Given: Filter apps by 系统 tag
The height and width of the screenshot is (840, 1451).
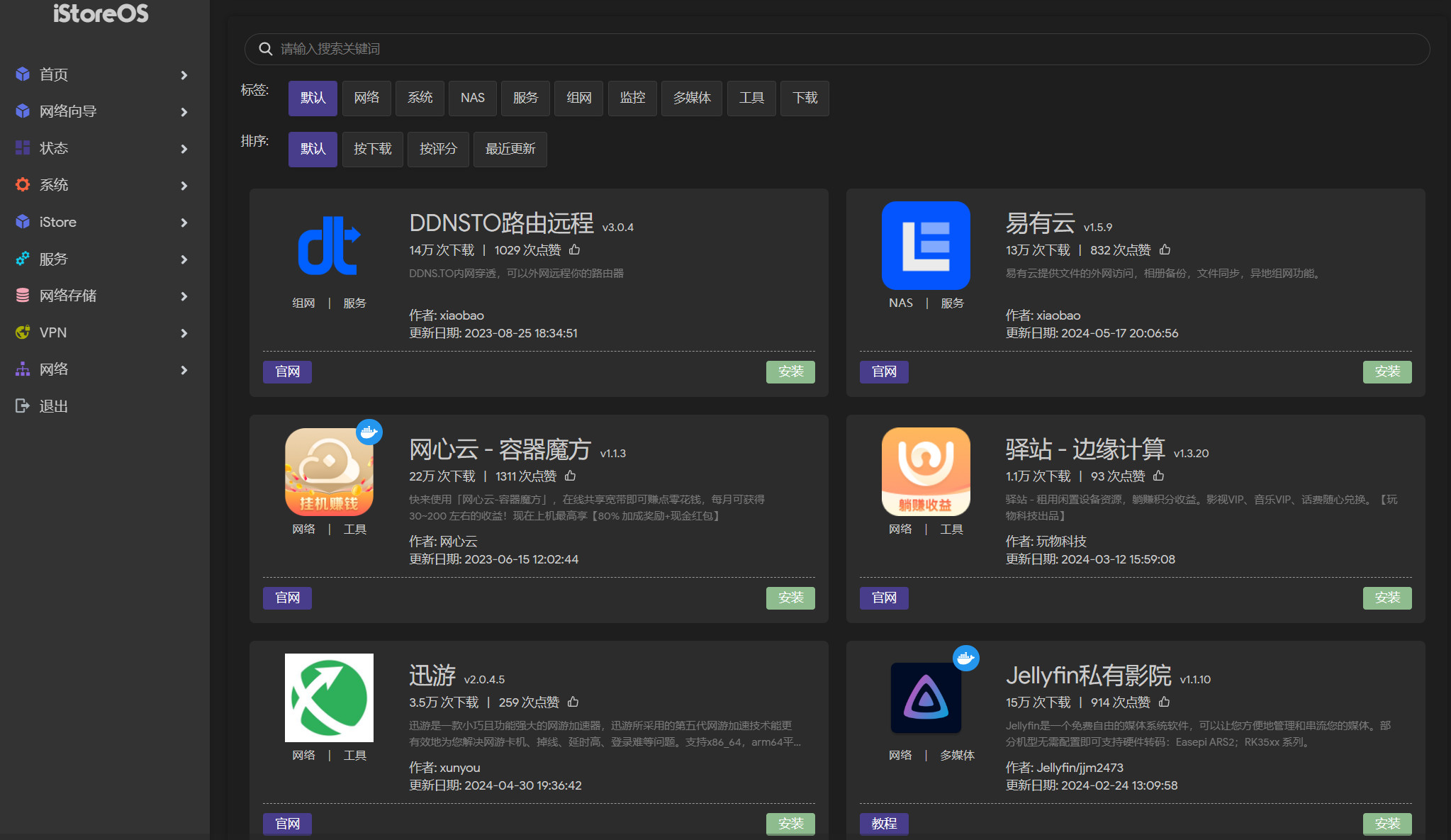Looking at the screenshot, I should tap(420, 98).
